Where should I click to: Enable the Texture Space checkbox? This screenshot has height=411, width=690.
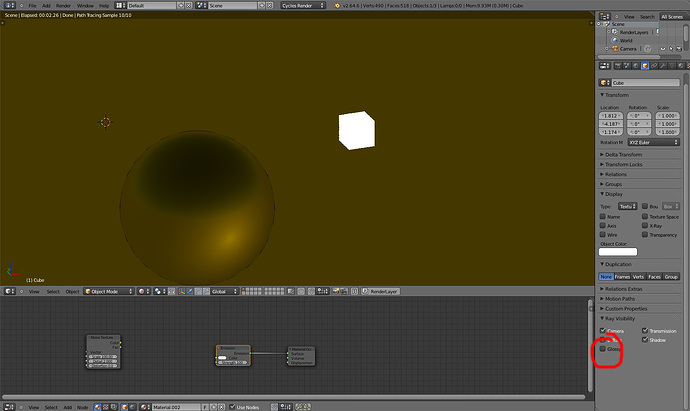(x=645, y=216)
